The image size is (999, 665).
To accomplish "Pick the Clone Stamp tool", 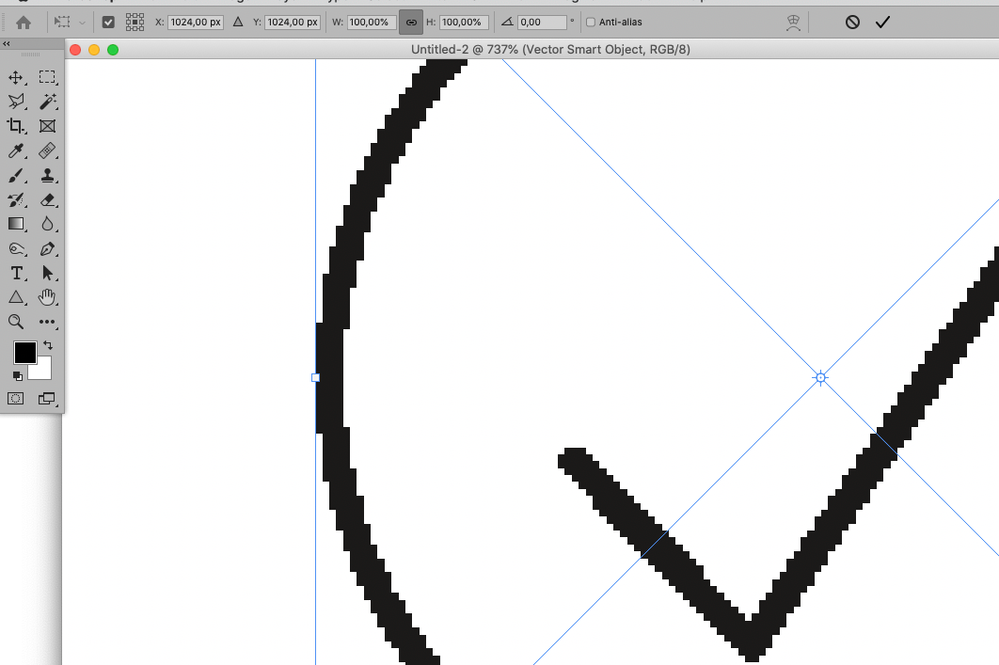I will 47,175.
